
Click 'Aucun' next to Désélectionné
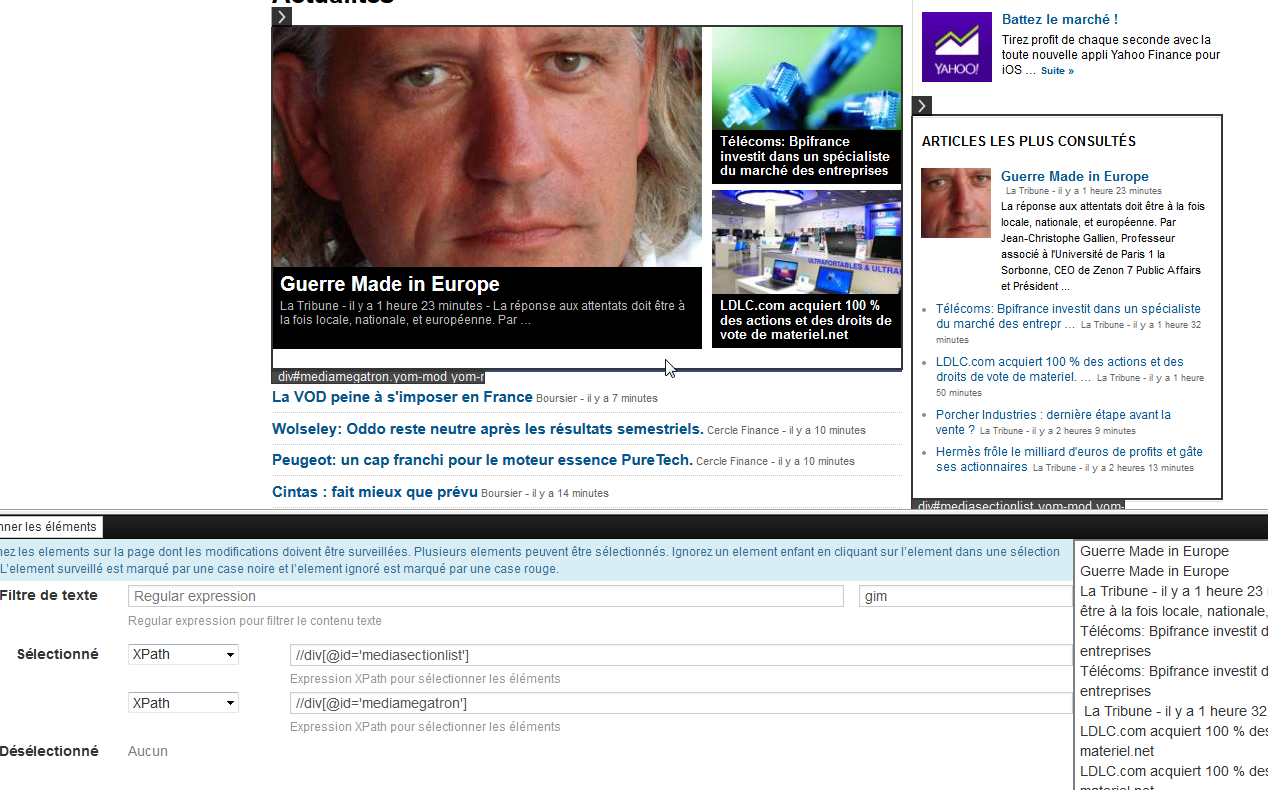pyautogui.click(x=148, y=751)
